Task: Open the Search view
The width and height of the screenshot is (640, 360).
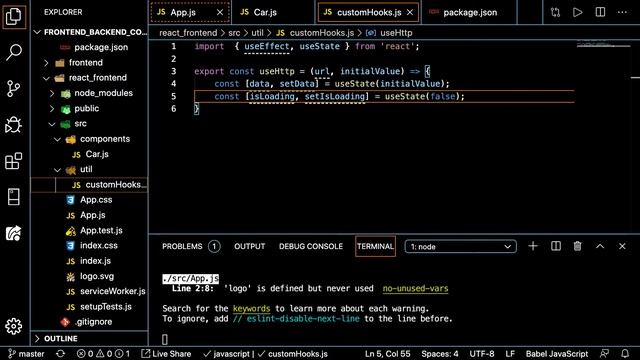Action: 14,52
